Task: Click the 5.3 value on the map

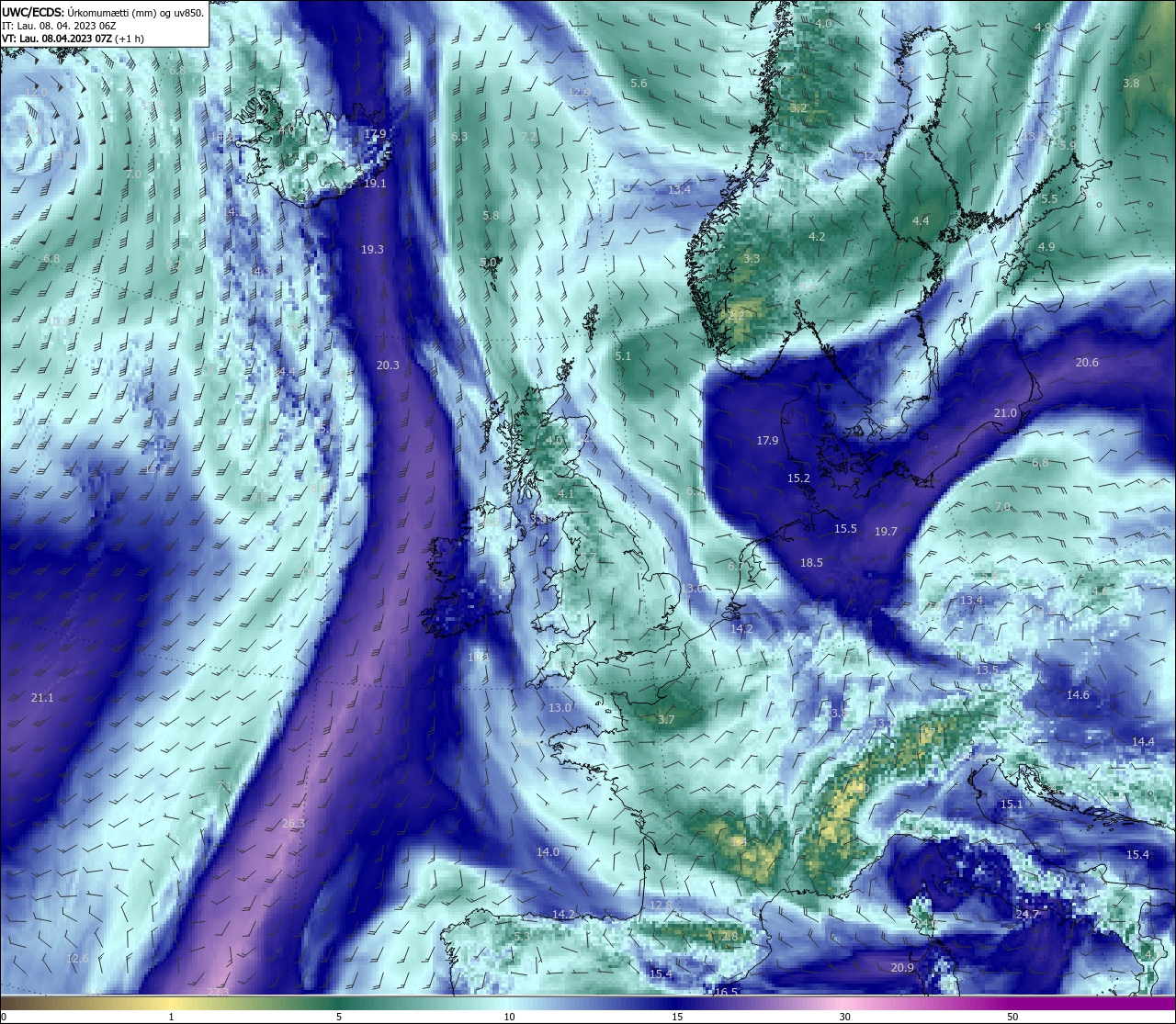Action: [x=521, y=937]
